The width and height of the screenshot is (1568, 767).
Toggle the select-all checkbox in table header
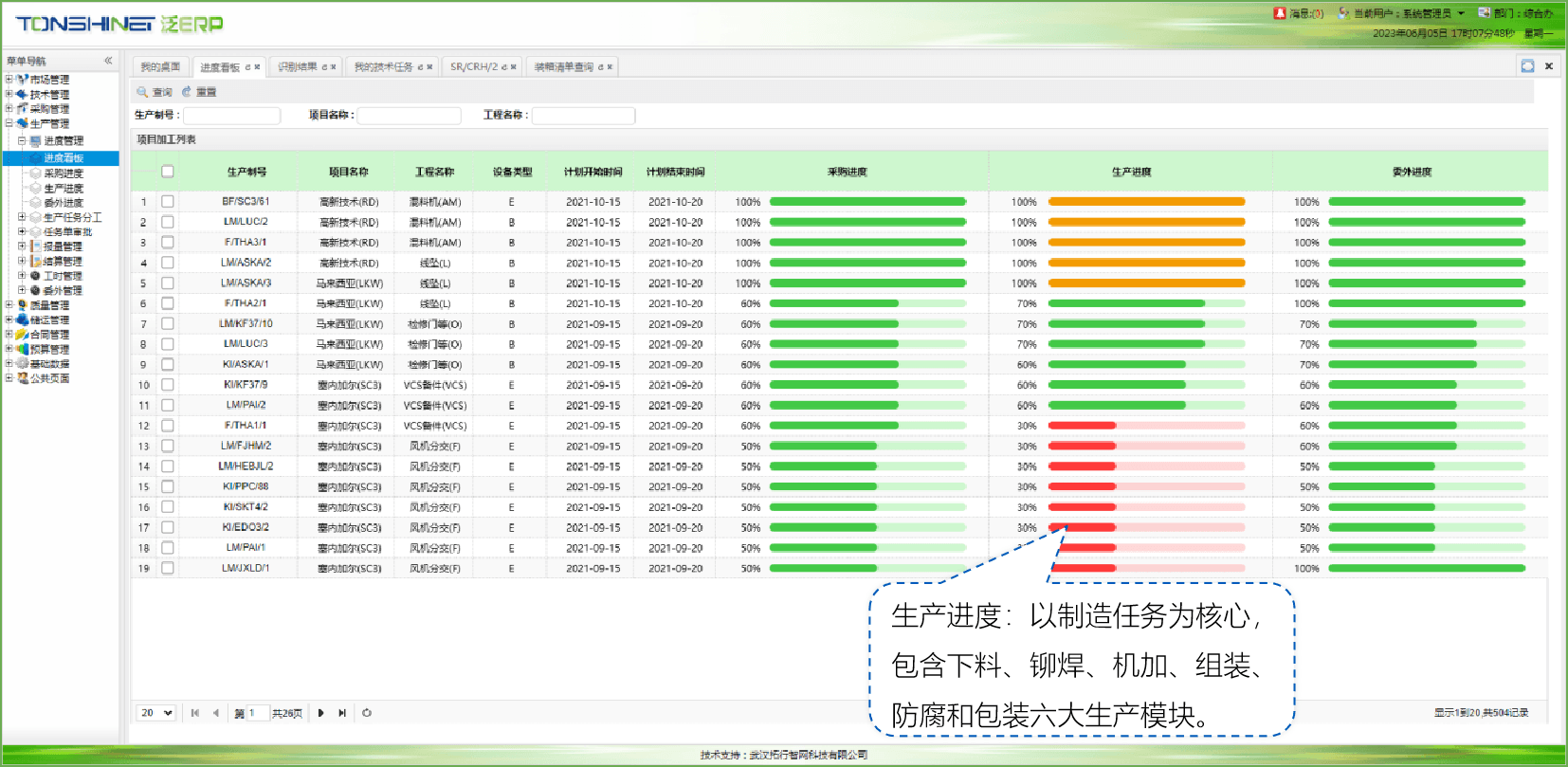click(168, 172)
